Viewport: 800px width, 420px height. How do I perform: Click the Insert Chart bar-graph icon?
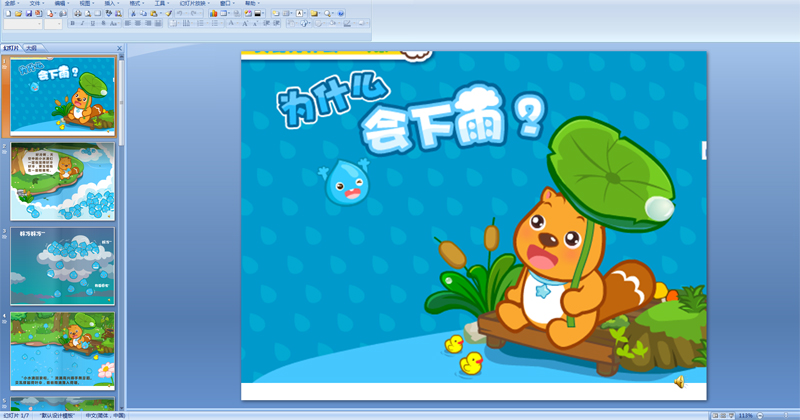tap(213, 14)
